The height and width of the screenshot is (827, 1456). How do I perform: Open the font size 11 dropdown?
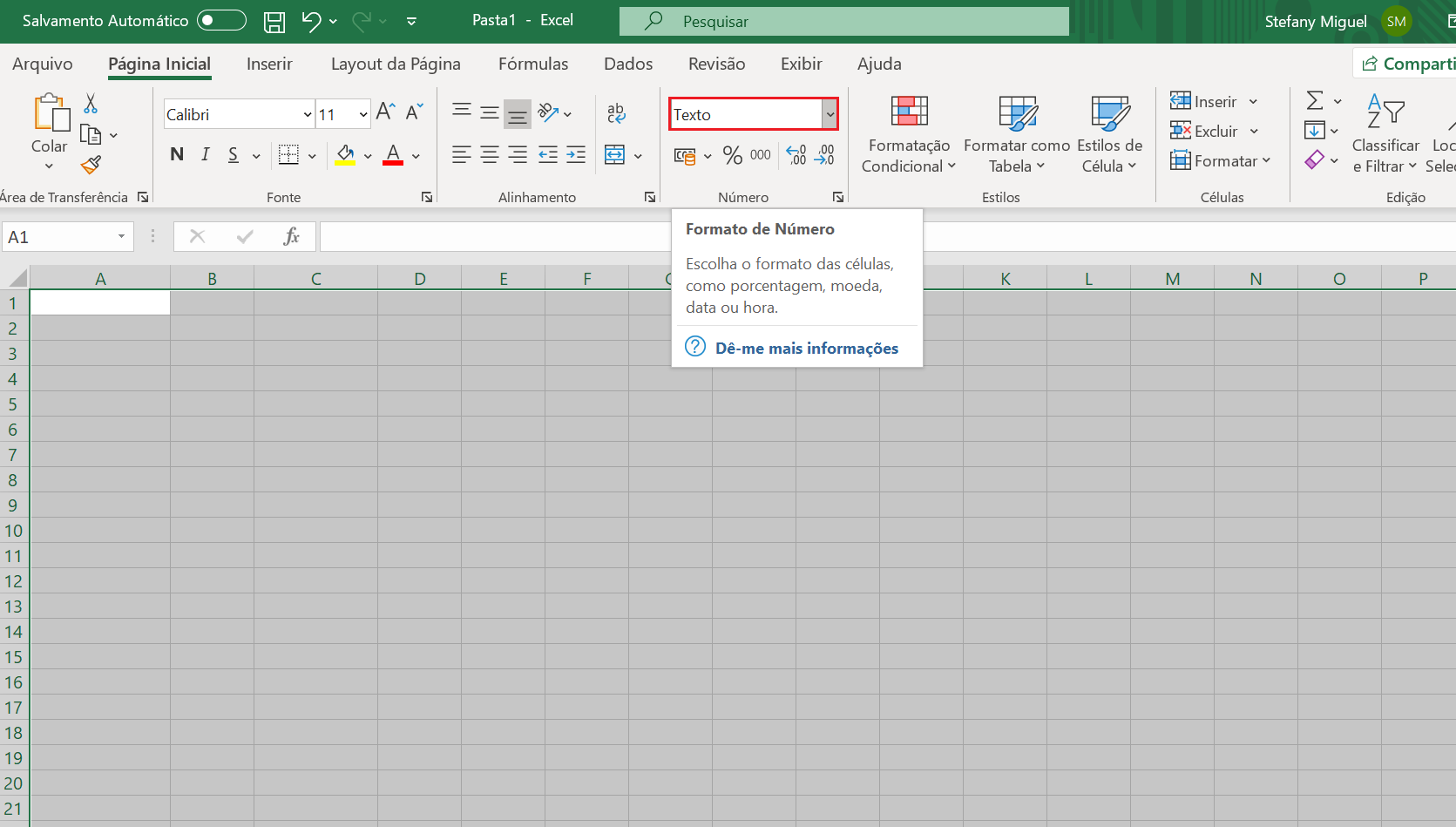click(x=363, y=114)
